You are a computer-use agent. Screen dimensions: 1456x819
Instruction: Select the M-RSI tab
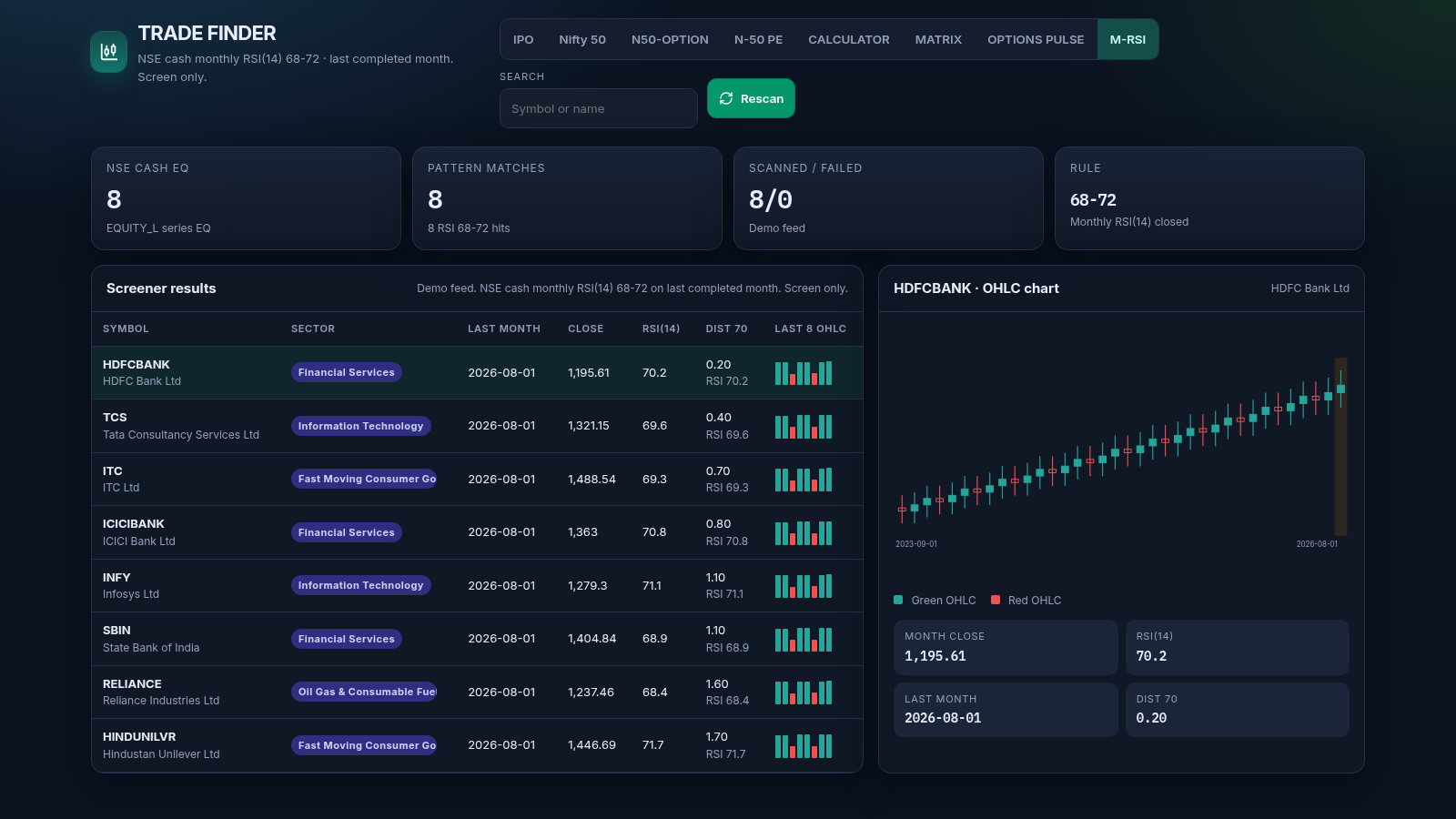point(1127,39)
